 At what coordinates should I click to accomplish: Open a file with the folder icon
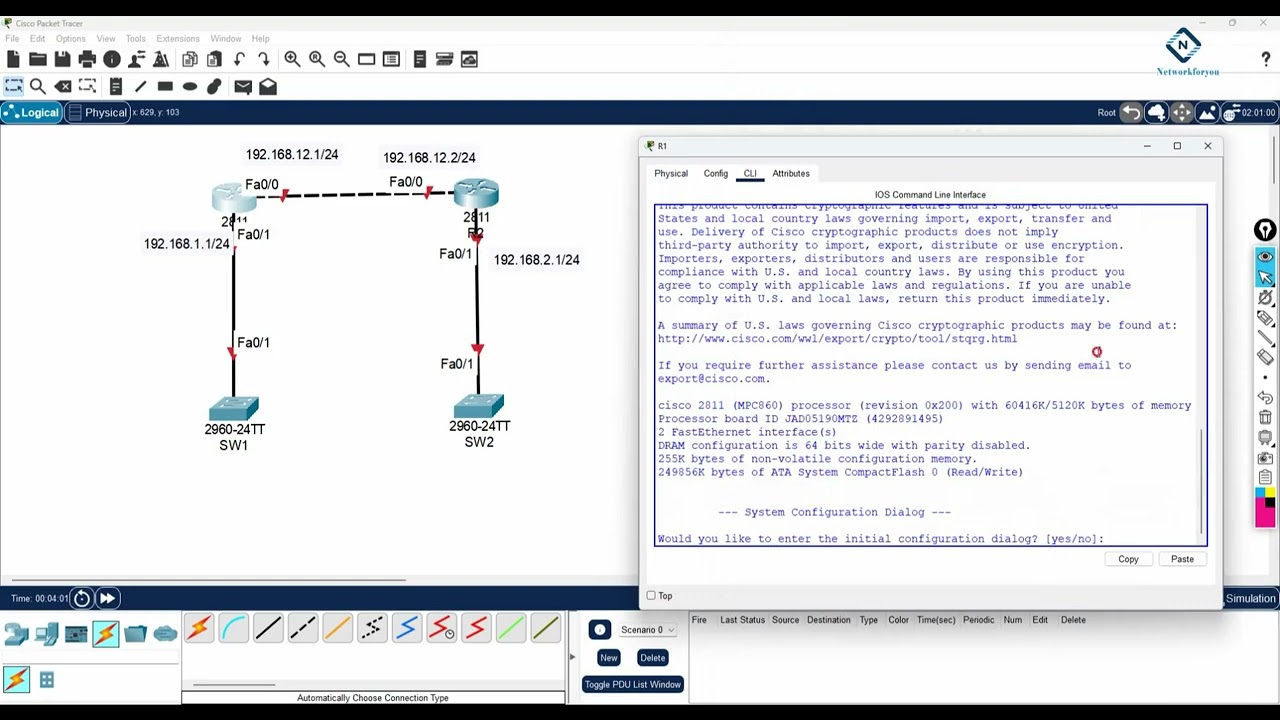click(38, 60)
